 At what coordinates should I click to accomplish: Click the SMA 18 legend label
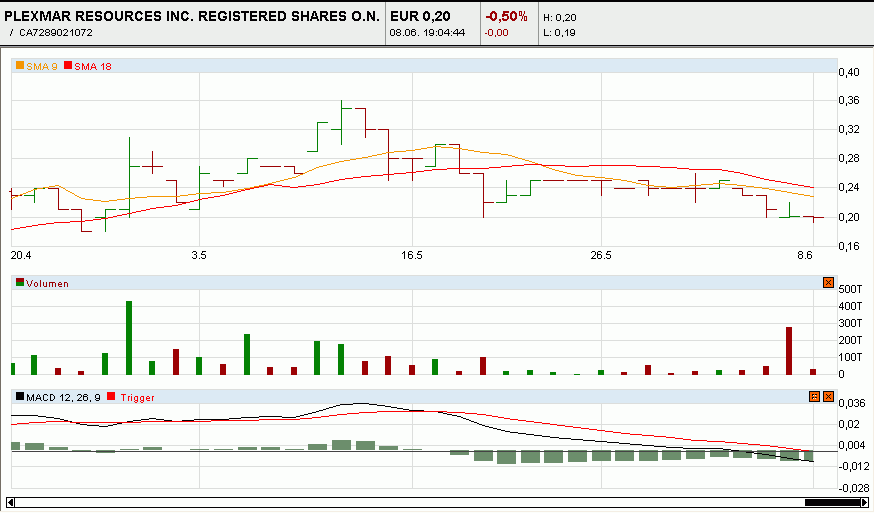92,67
